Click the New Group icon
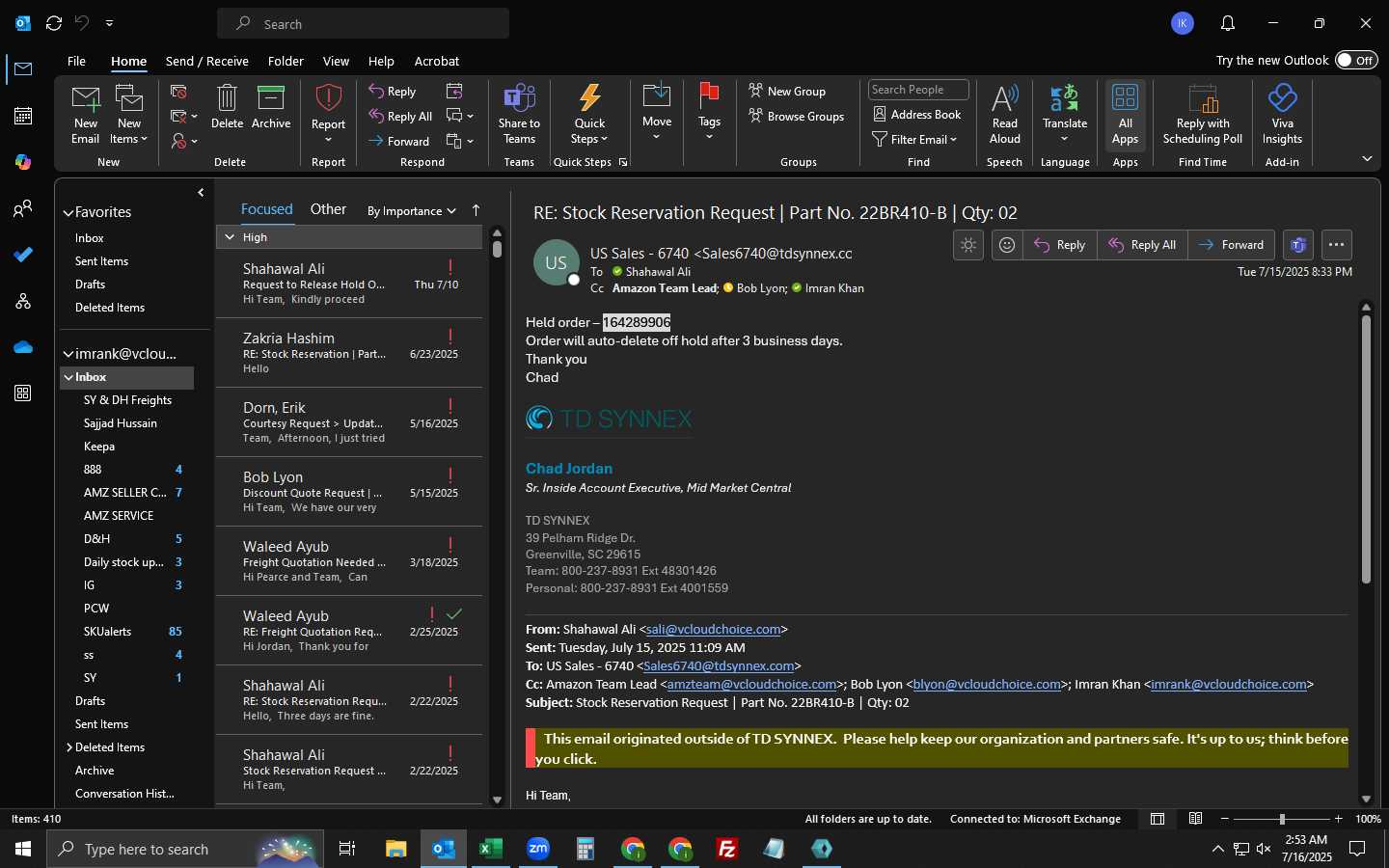This screenshot has width=1389, height=868. point(787,91)
